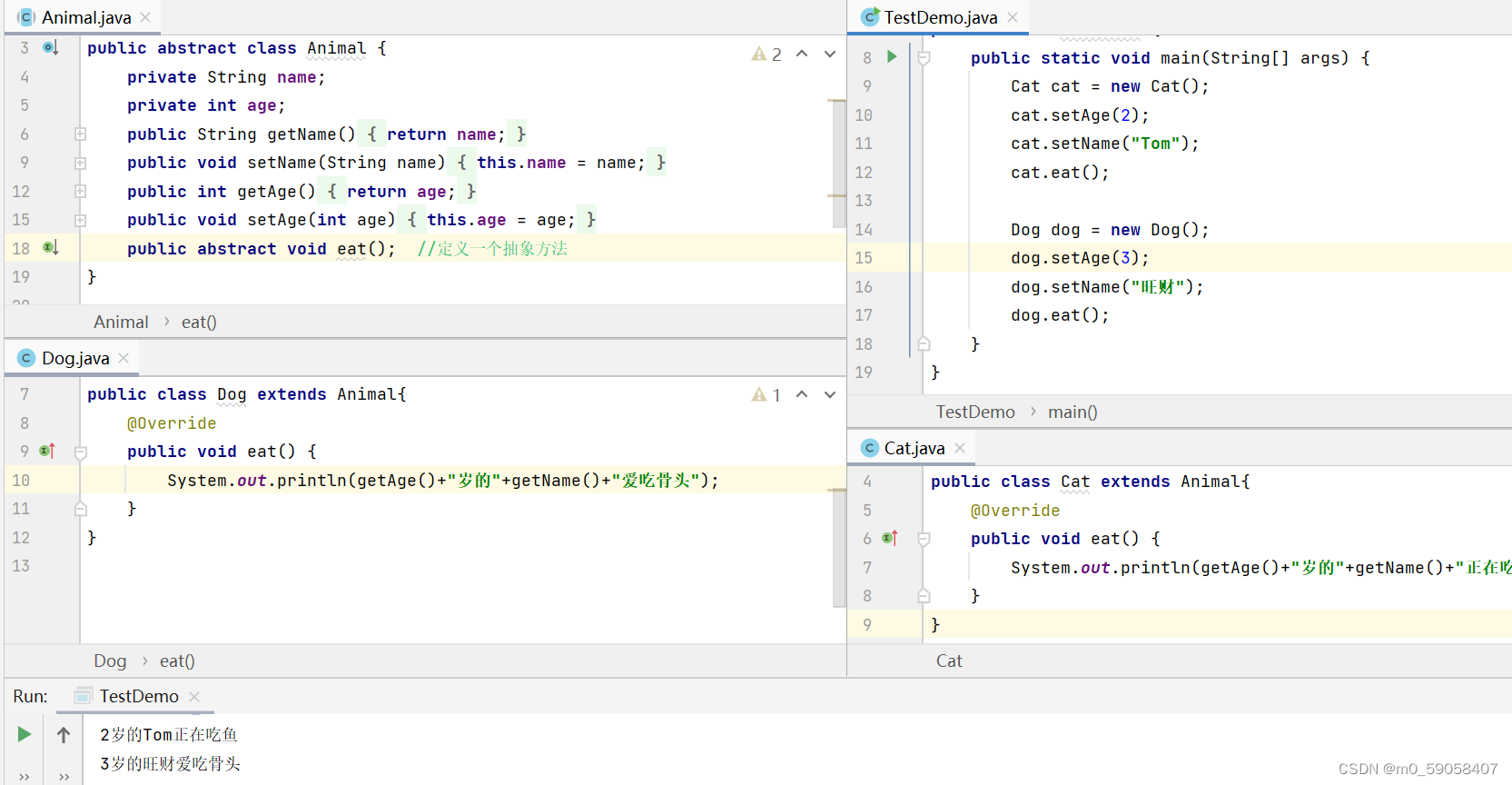The width and height of the screenshot is (1512, 785).
Task: Go to previous highlighted error in Animal.java
Action: pyautogui.click(x=802, y=55)
